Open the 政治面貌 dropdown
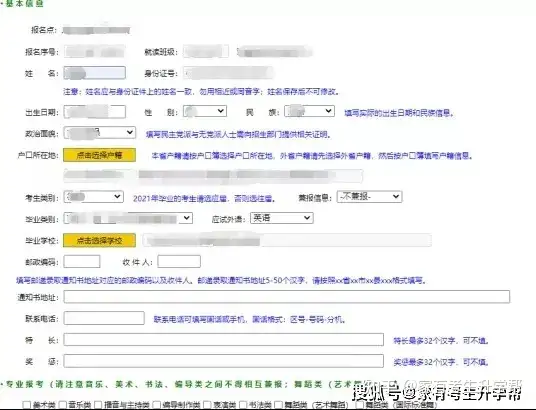This screenshot has height=410, width=536. point(100,133)
